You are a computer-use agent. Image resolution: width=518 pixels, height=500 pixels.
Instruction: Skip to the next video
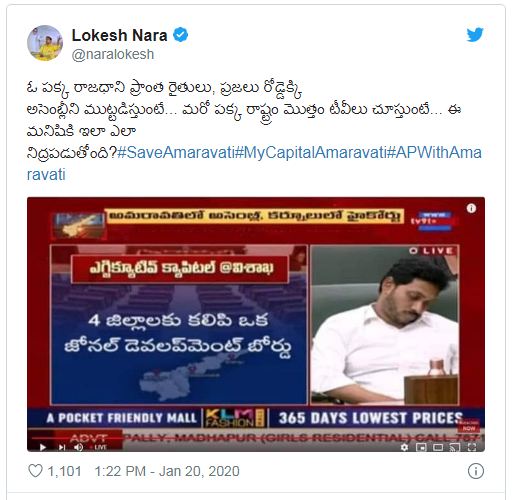pyautogui.click(x=62, y=447)
